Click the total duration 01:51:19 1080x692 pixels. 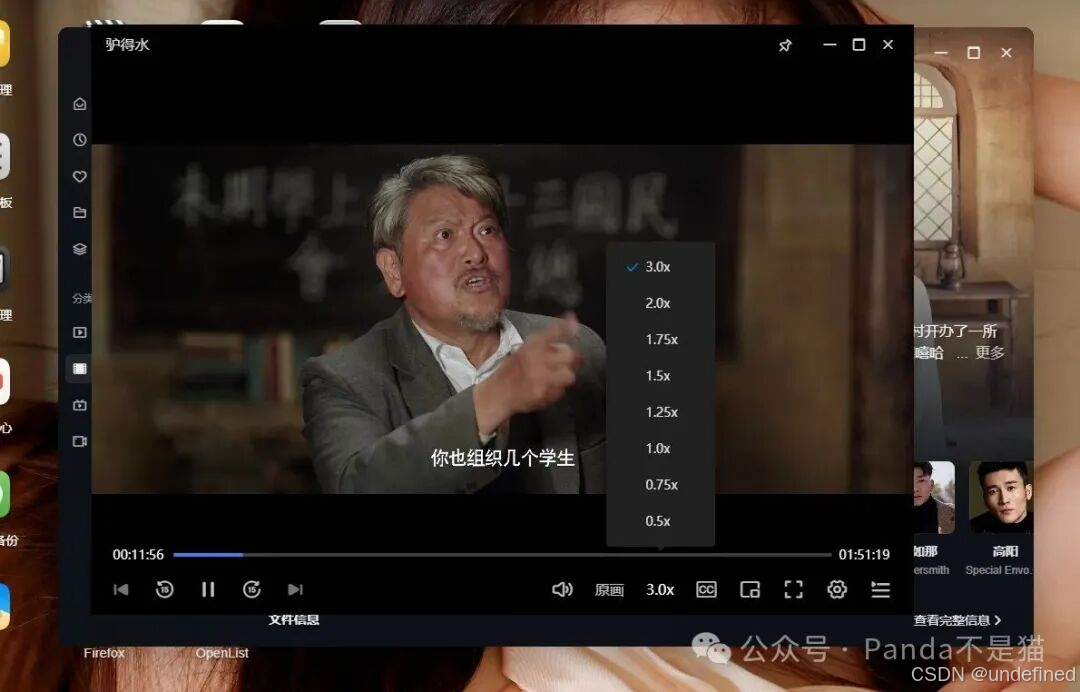coord(864,554)
